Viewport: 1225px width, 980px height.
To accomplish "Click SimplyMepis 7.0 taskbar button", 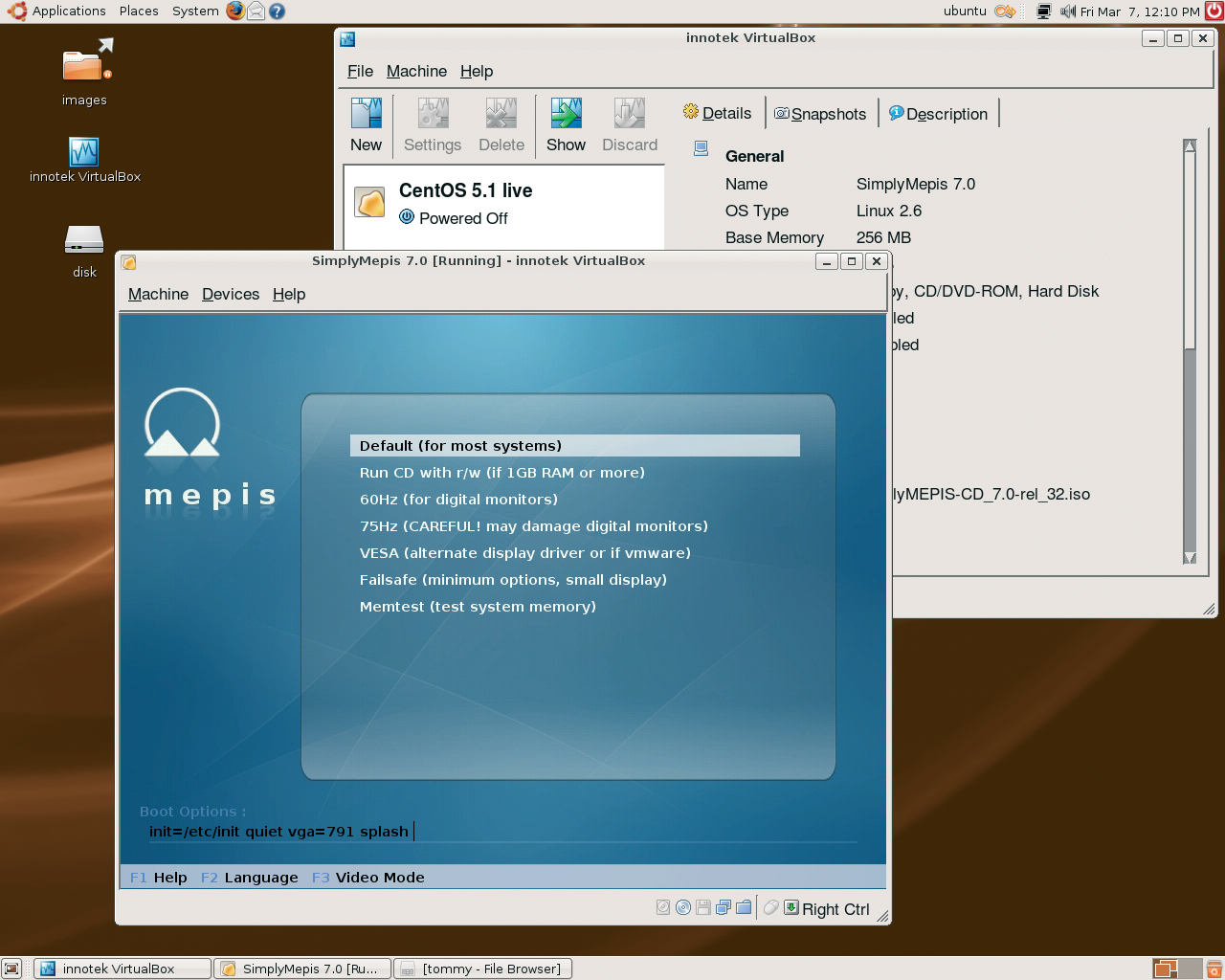I will [302, 969].
